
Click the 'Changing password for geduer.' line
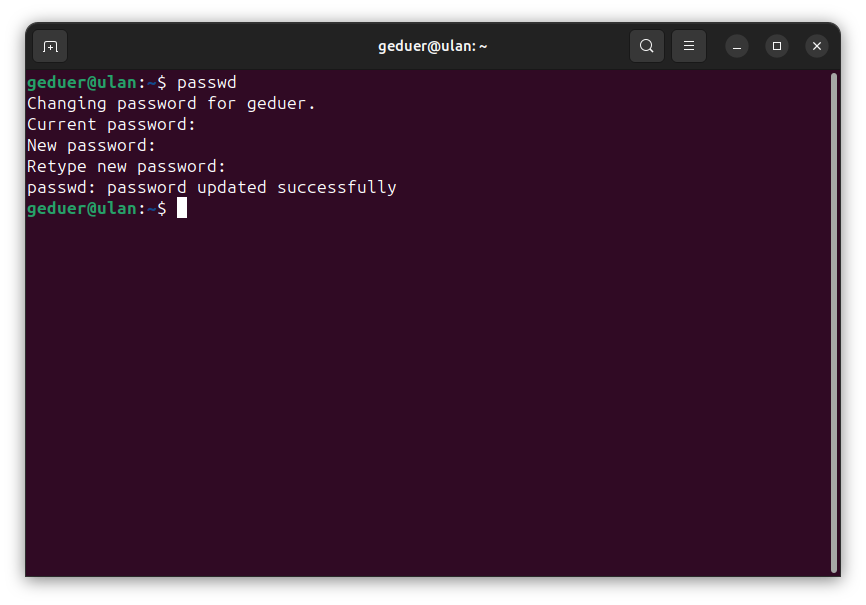171,104
